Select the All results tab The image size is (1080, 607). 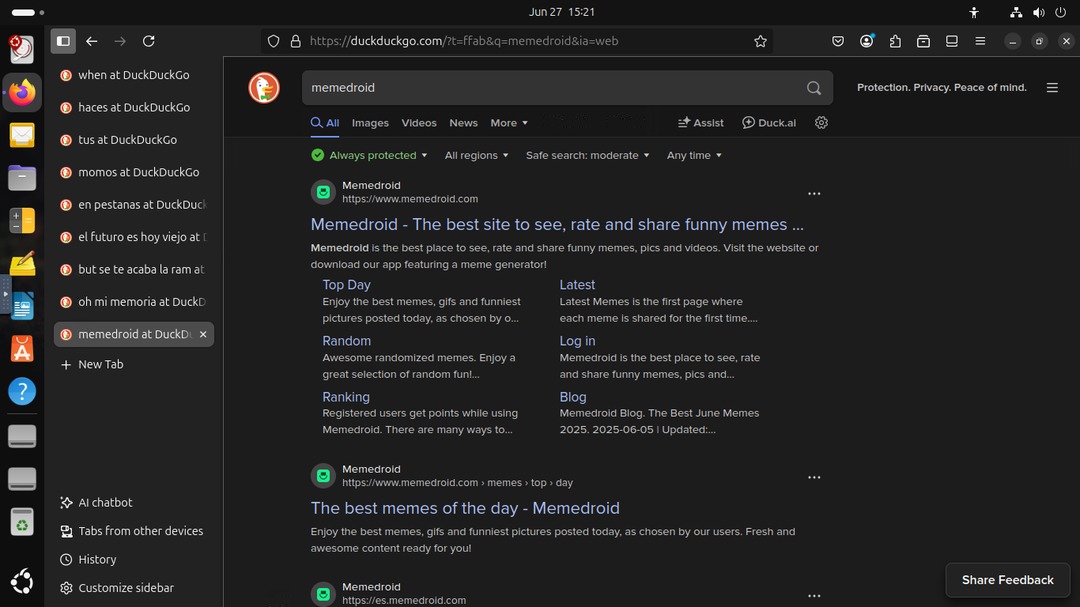tap(324, 123)
